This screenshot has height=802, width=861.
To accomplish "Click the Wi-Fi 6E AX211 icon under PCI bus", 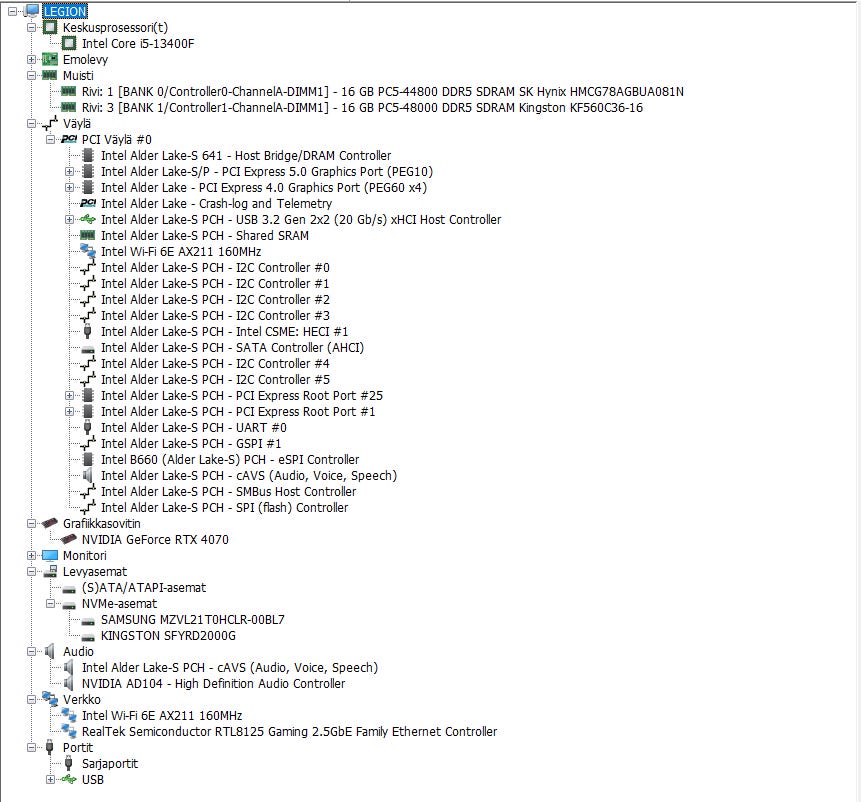I will click(x=88, y=251).
